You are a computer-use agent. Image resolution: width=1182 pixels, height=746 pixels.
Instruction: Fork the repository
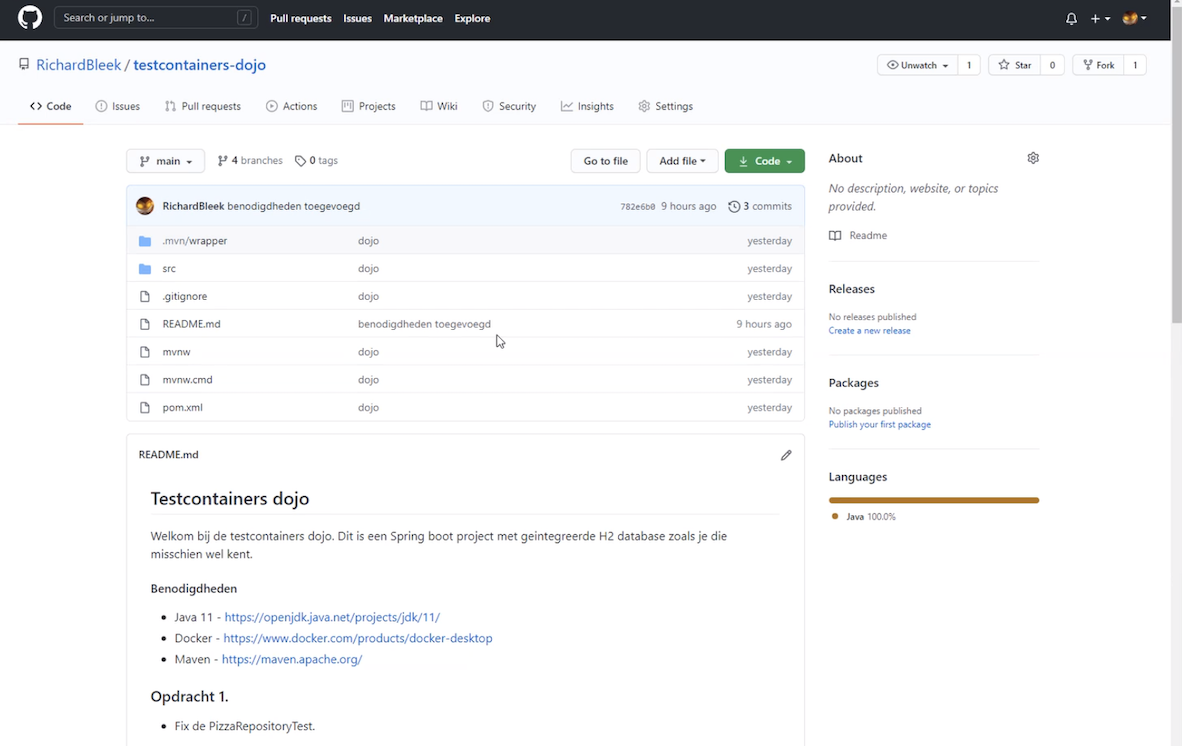1098,65
